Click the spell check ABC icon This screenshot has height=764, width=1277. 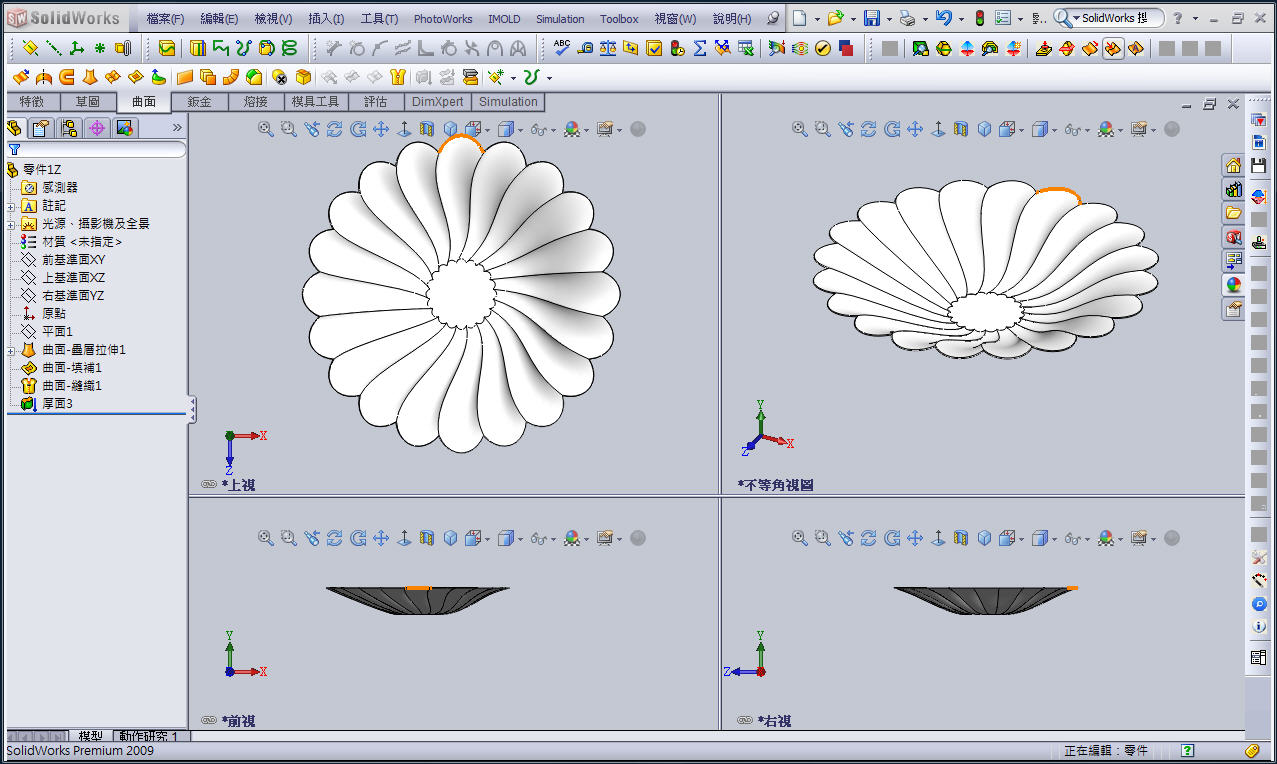(x=562, y=47)
